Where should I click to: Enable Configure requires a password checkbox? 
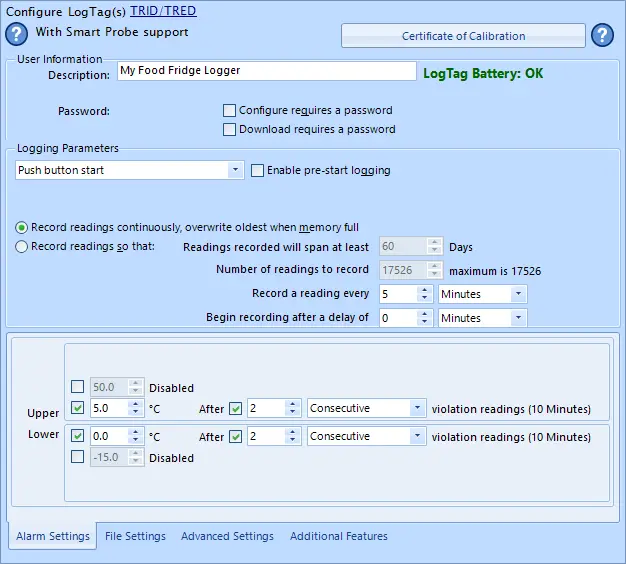[x=230, y=110]
